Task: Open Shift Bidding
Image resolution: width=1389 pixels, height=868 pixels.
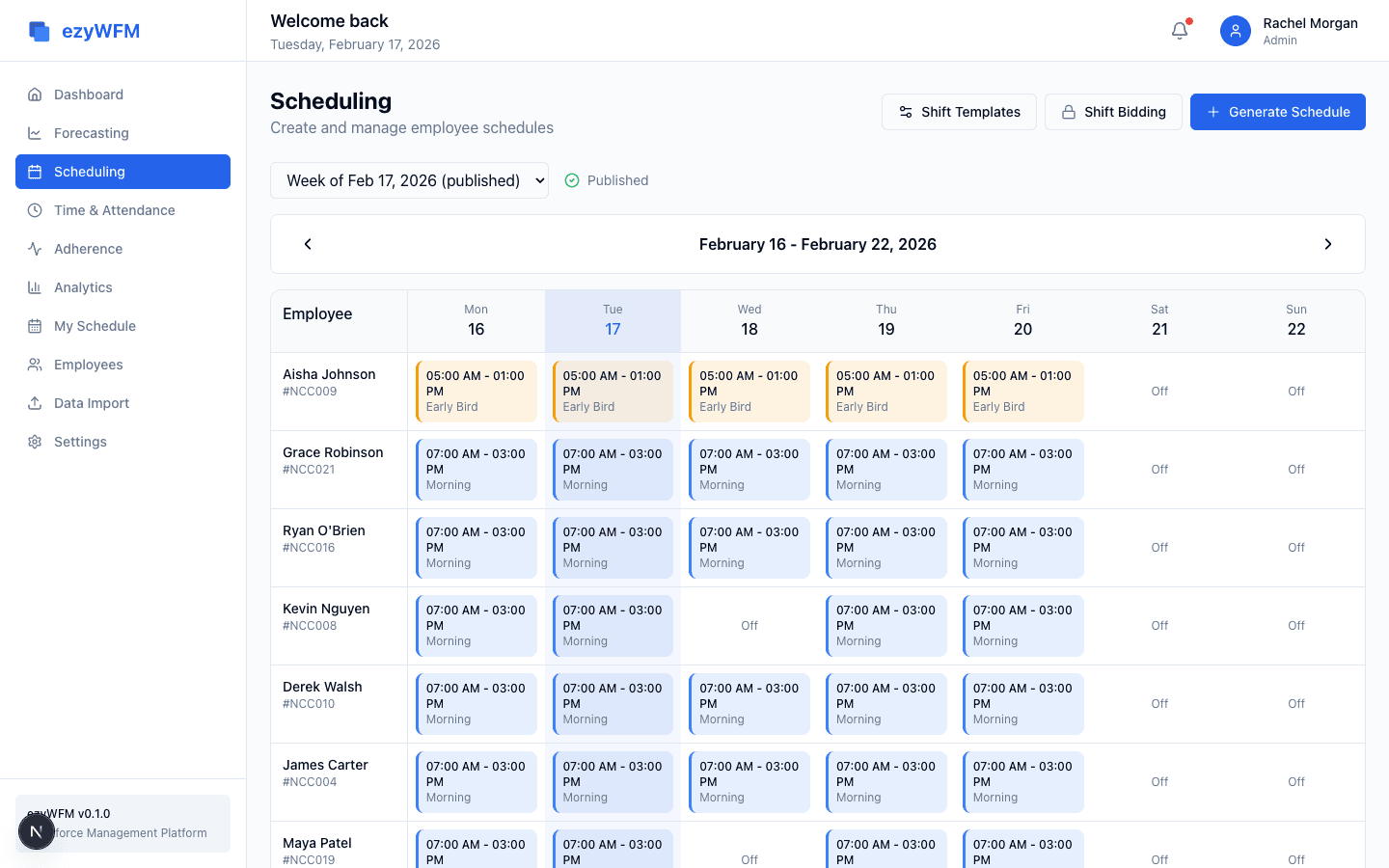Action: tap(1113, 112)
